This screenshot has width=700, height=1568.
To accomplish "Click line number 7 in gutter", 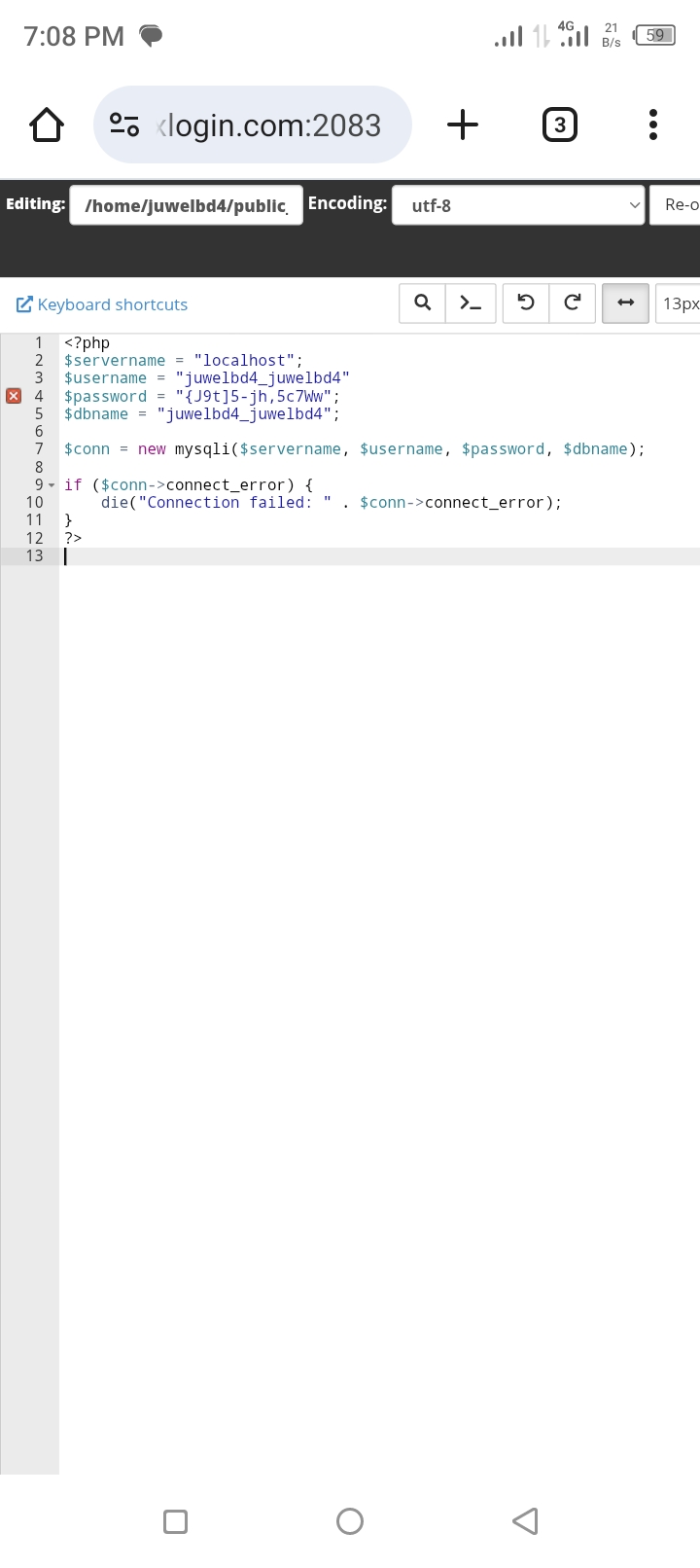I will click(x=39, y=448).
